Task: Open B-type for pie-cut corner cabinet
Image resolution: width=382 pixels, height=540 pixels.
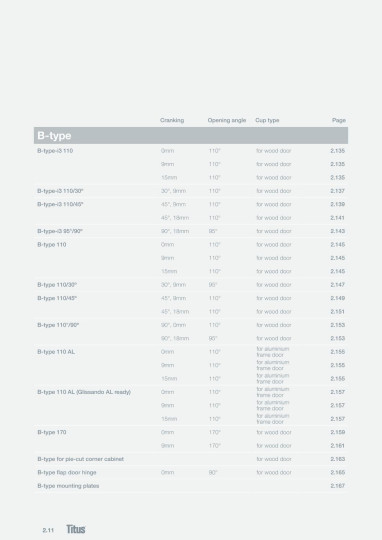Action: (81, 459)
